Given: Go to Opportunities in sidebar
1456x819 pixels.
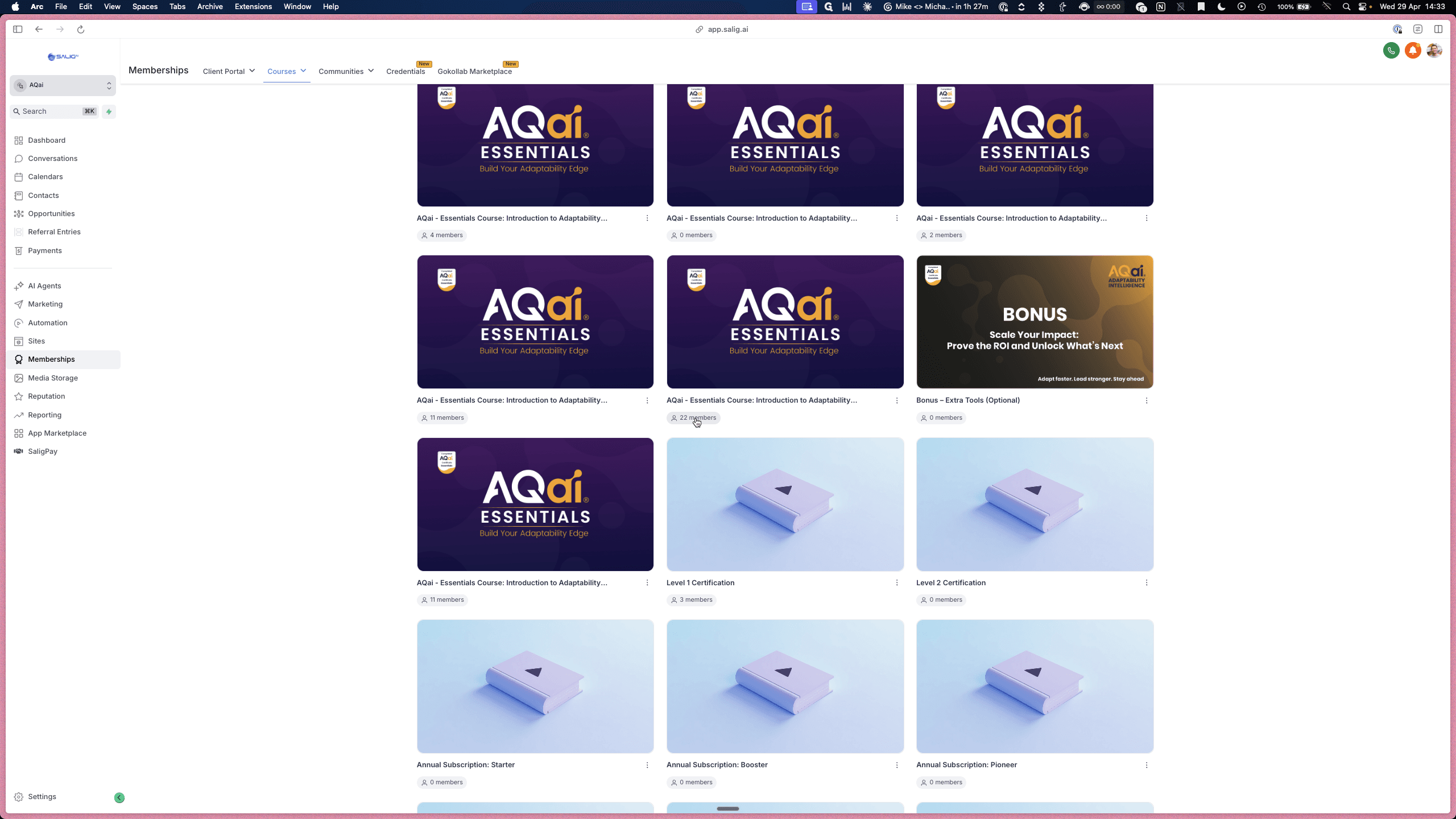Looking at the screenshot, I should pos(51,214).
